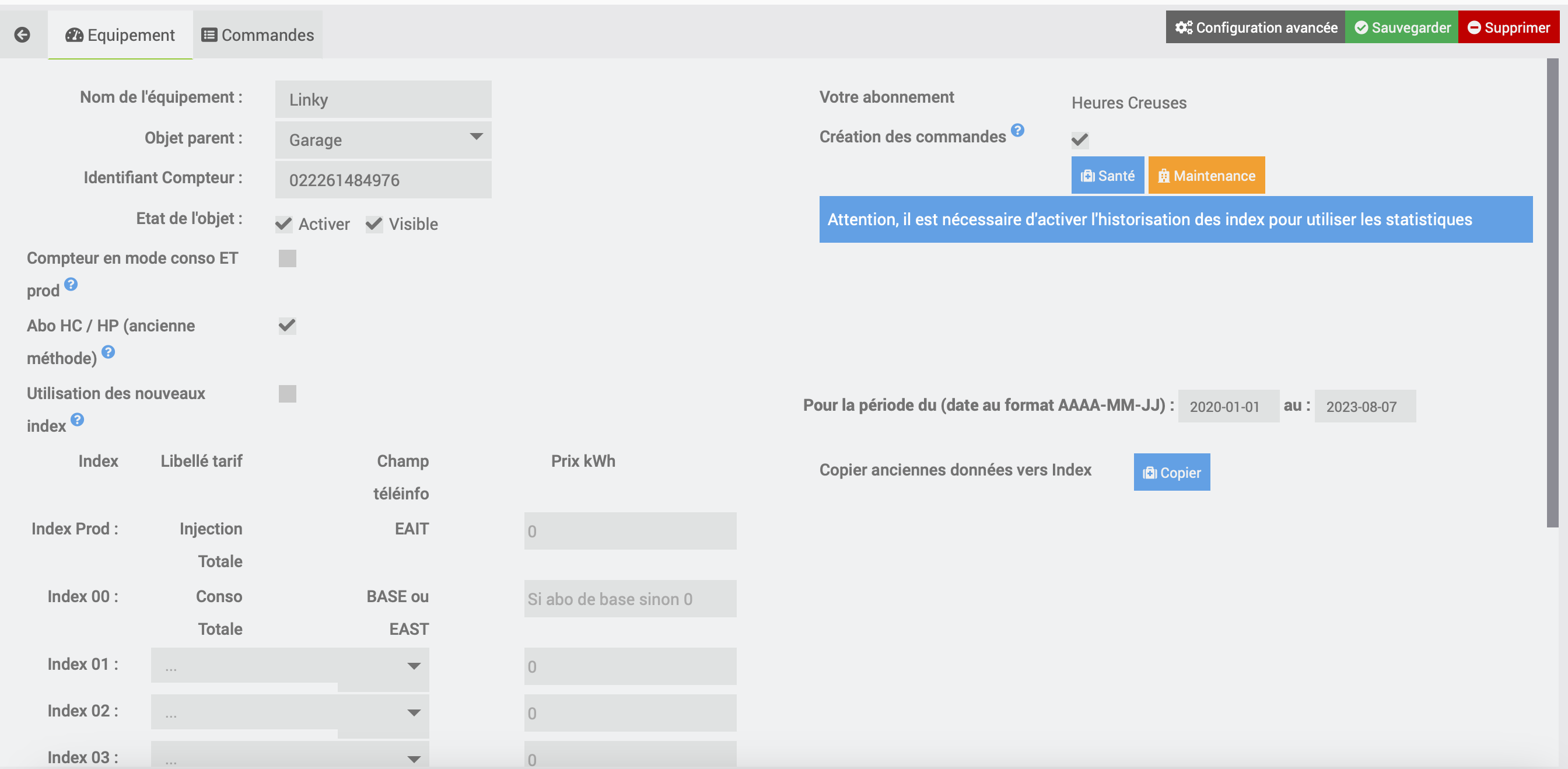Click the green Sauvegarder button

(x=1402, y=27)
